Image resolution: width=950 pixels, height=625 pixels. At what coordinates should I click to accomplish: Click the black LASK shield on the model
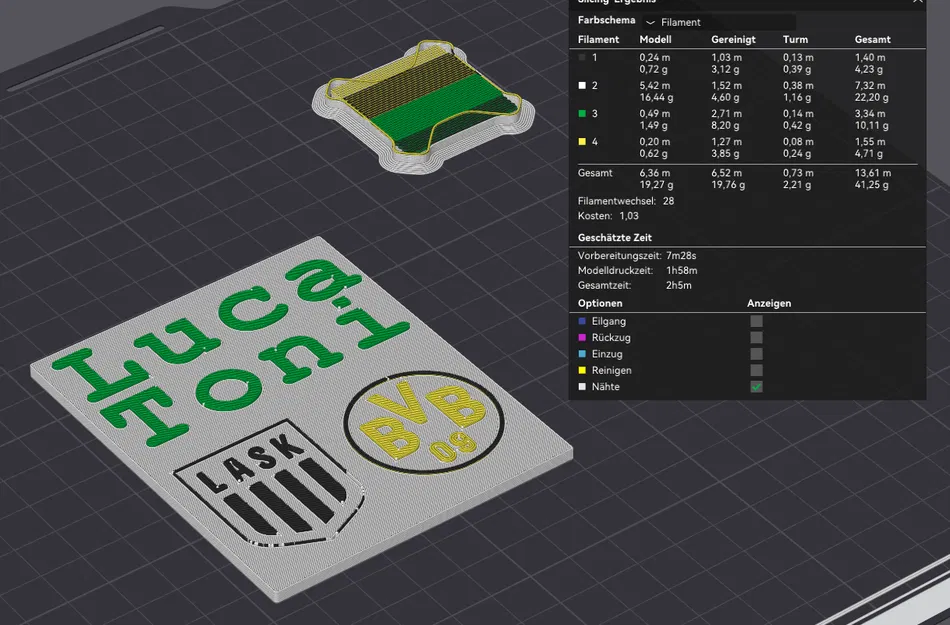tap(270, 484)
